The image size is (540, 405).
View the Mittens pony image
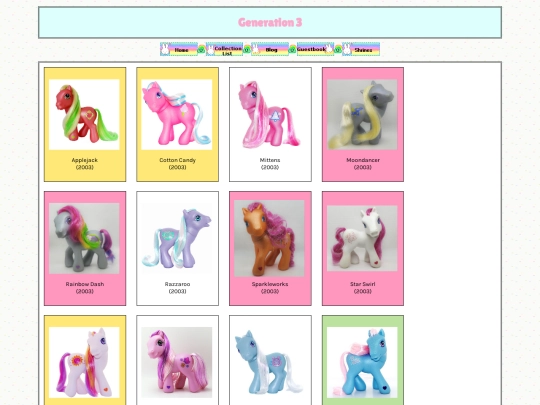pos(270,115)
